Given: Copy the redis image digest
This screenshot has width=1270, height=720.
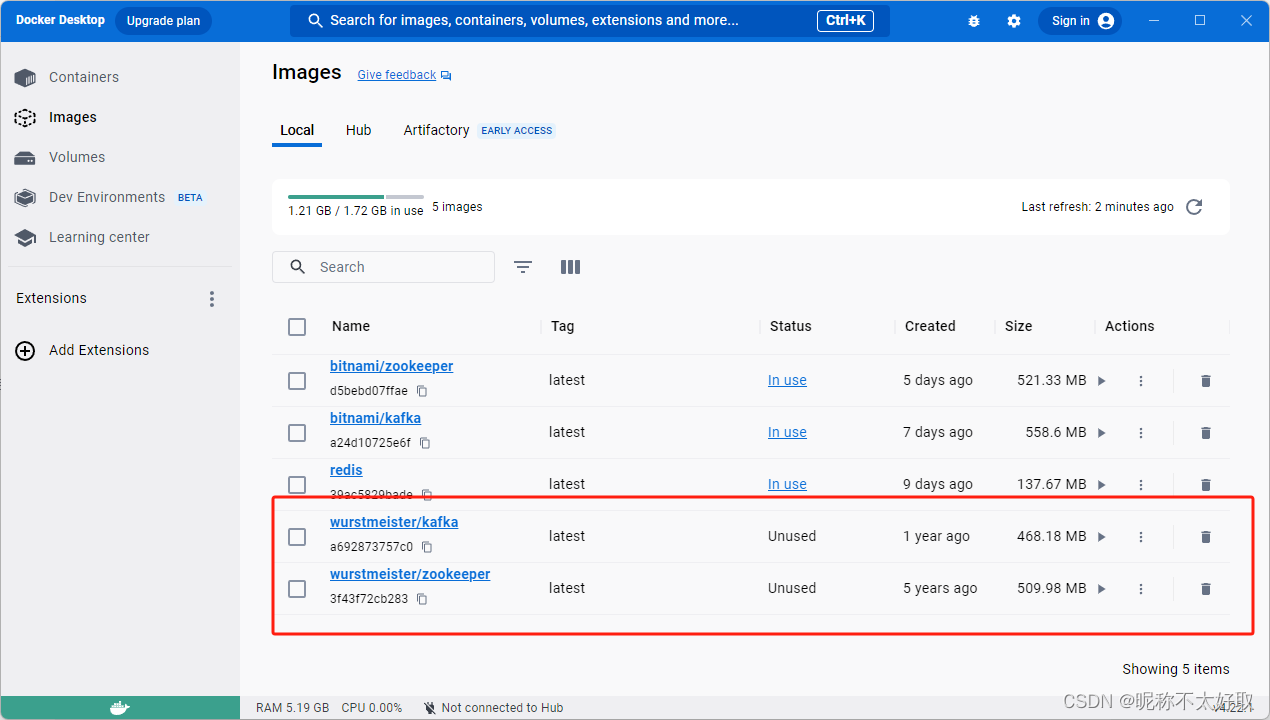Looking at the screenshot, I should coord(427,494).
